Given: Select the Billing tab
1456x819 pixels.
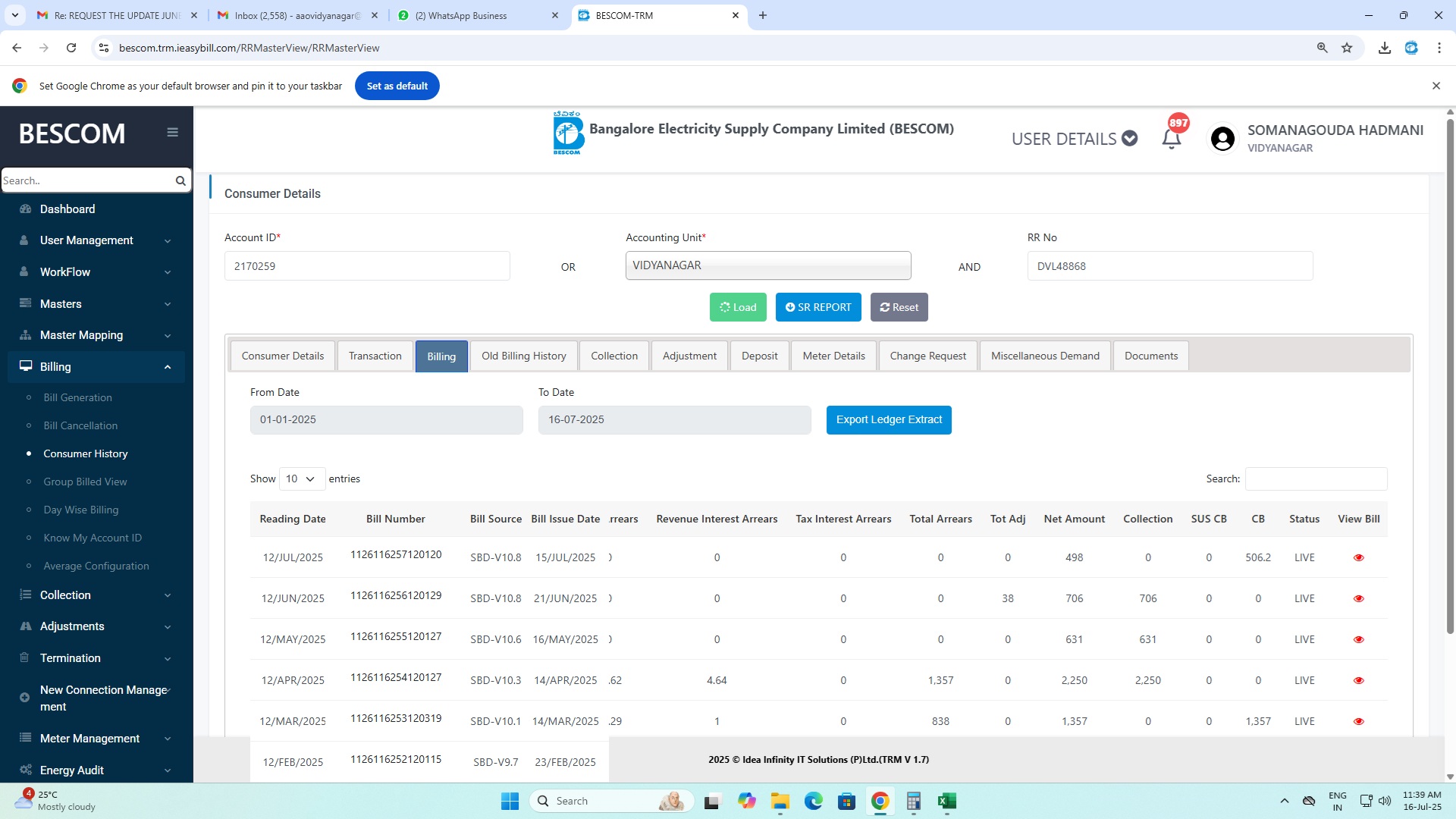Looking at the screenshot, I should pos(441,356).
